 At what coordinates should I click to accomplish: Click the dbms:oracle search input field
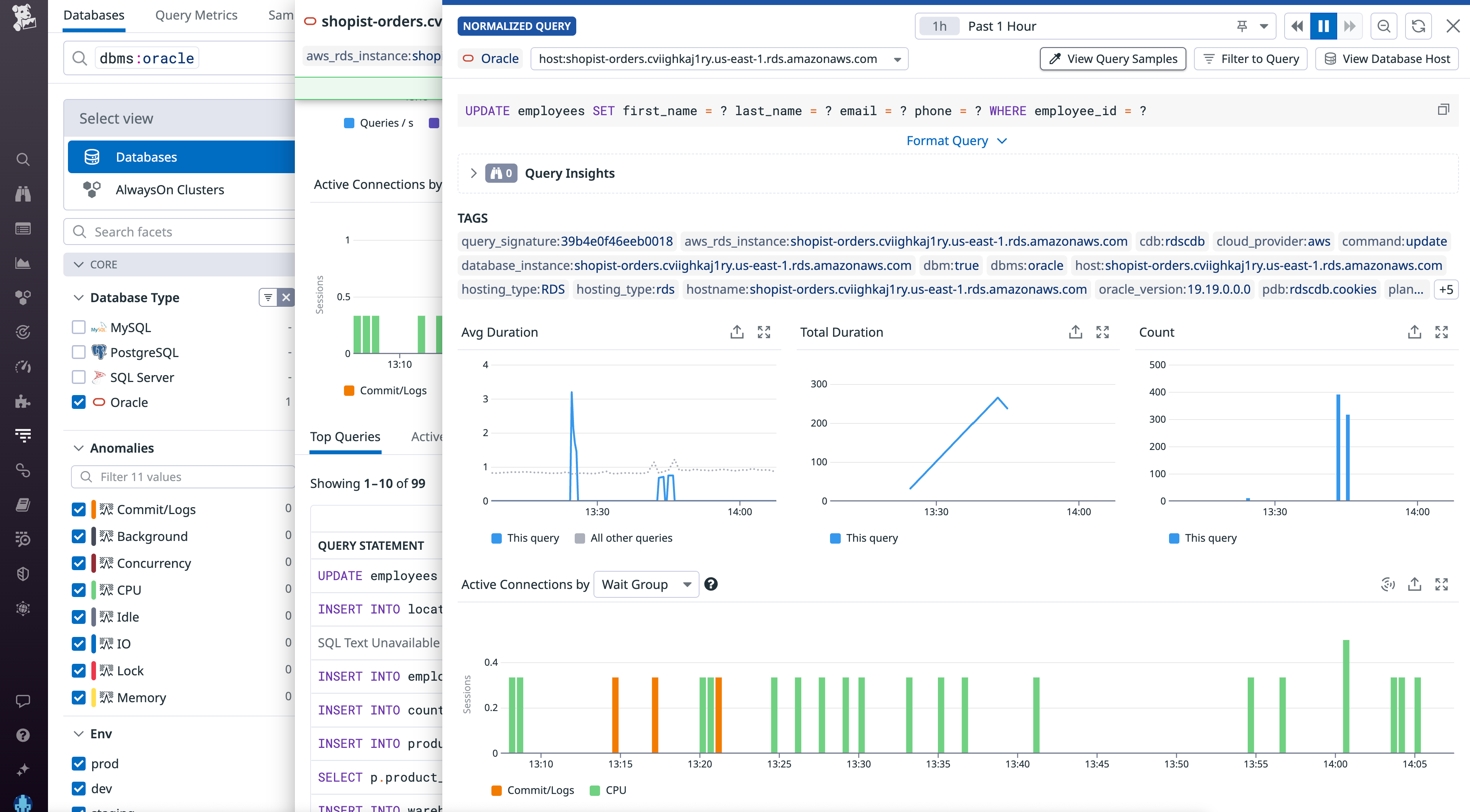coord(146,58)
